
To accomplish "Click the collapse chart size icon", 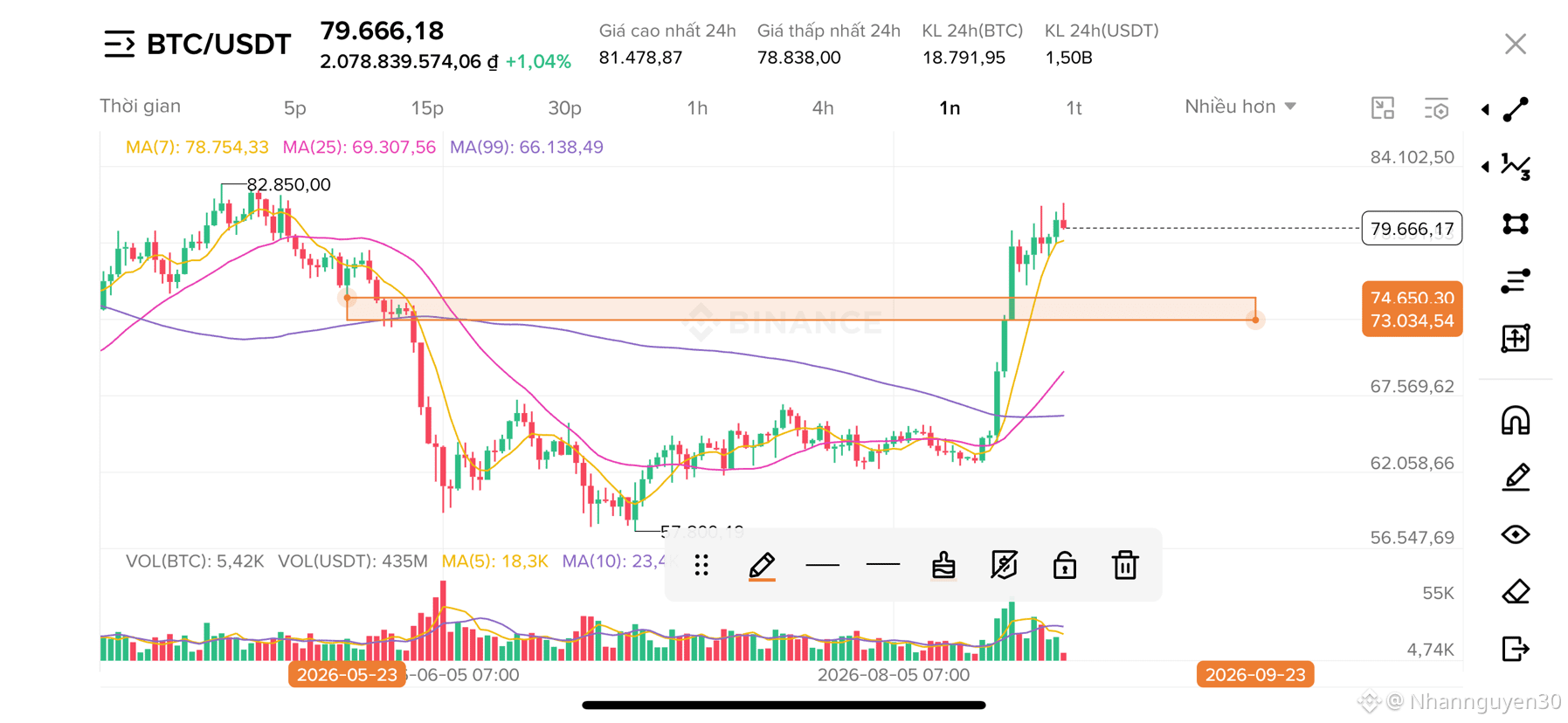I will coord(1383,108).
